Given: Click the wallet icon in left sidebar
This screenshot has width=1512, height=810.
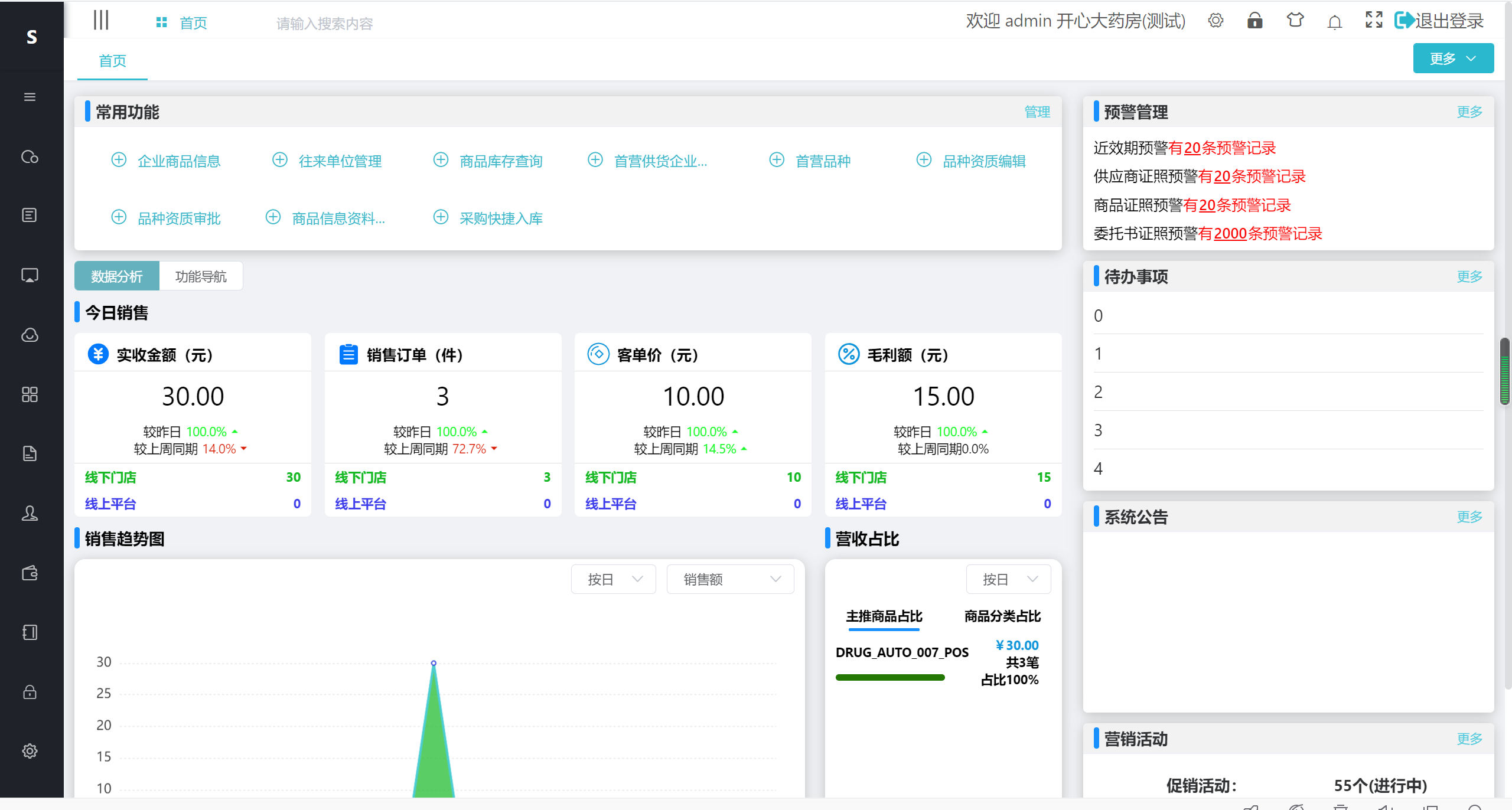Looking at the screenshot, I should point(30,573).
